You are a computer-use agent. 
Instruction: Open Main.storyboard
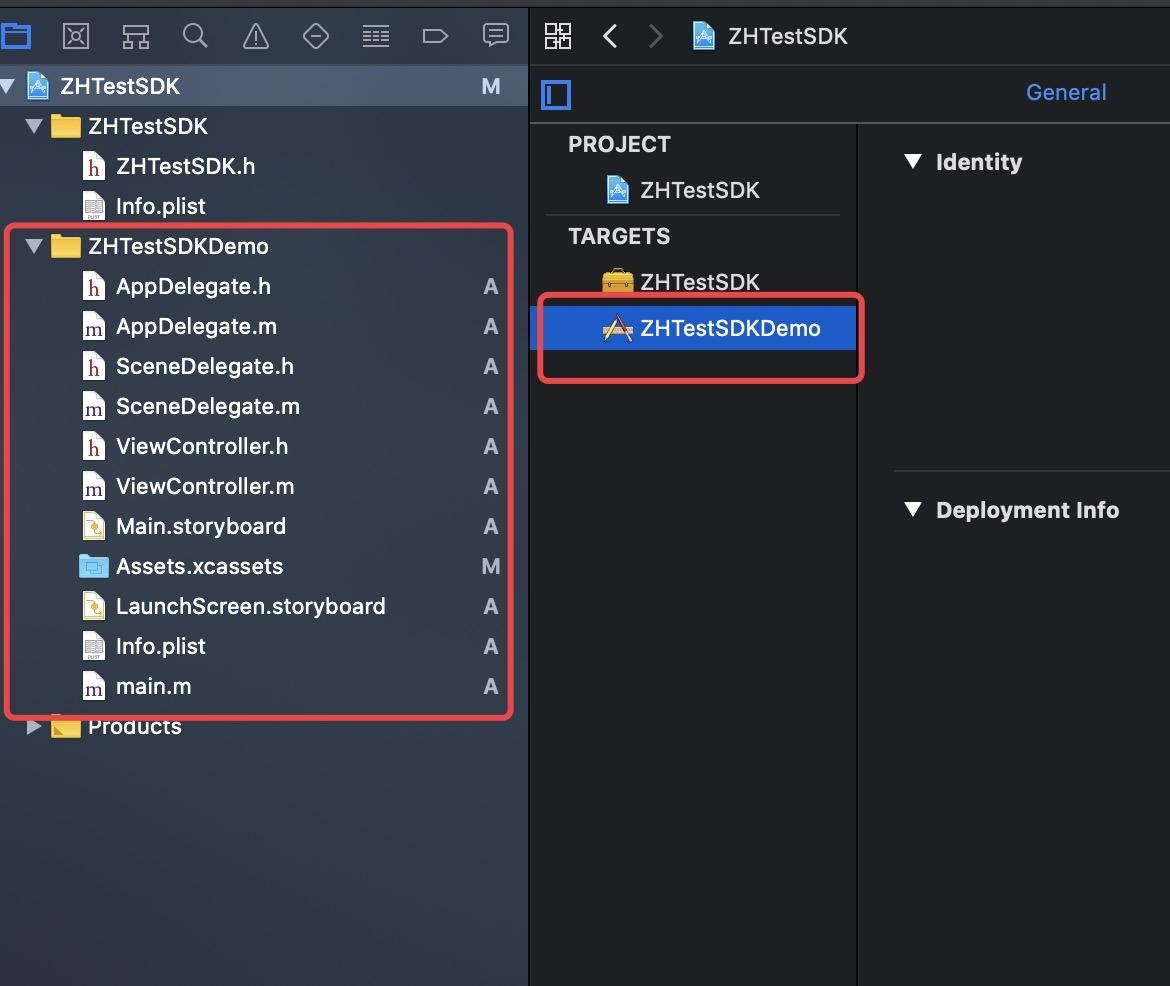click(x=200, y=526)
